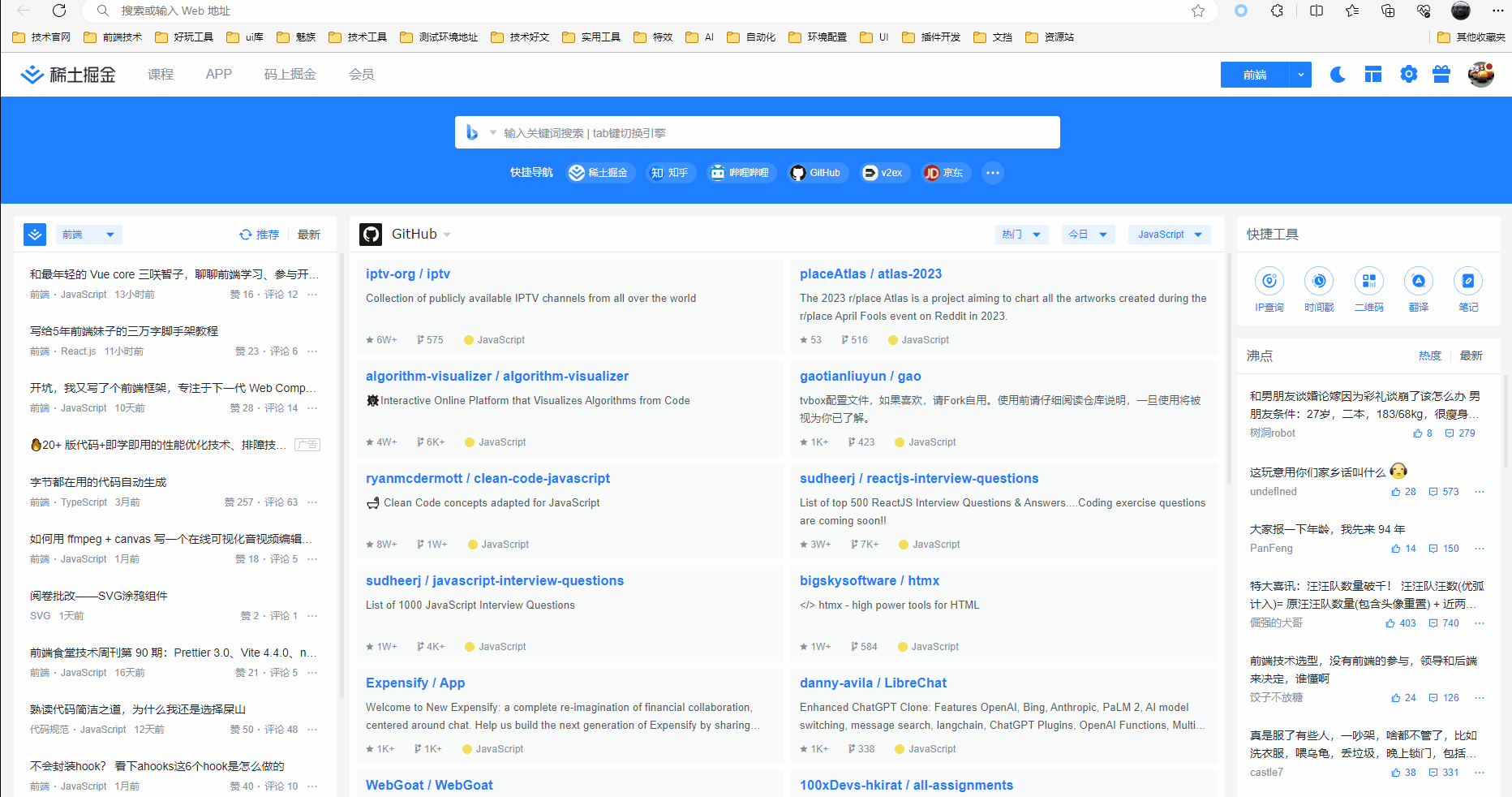This screenshot has width=1512, height=797.
Task: Open comments on 倔强的犬哥 post
Action: pyautogui.click(x=1443, y=623)
